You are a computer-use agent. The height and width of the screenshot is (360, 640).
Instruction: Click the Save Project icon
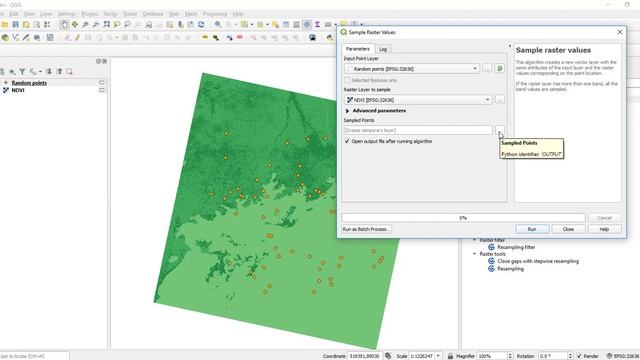[x=16, y=24]
